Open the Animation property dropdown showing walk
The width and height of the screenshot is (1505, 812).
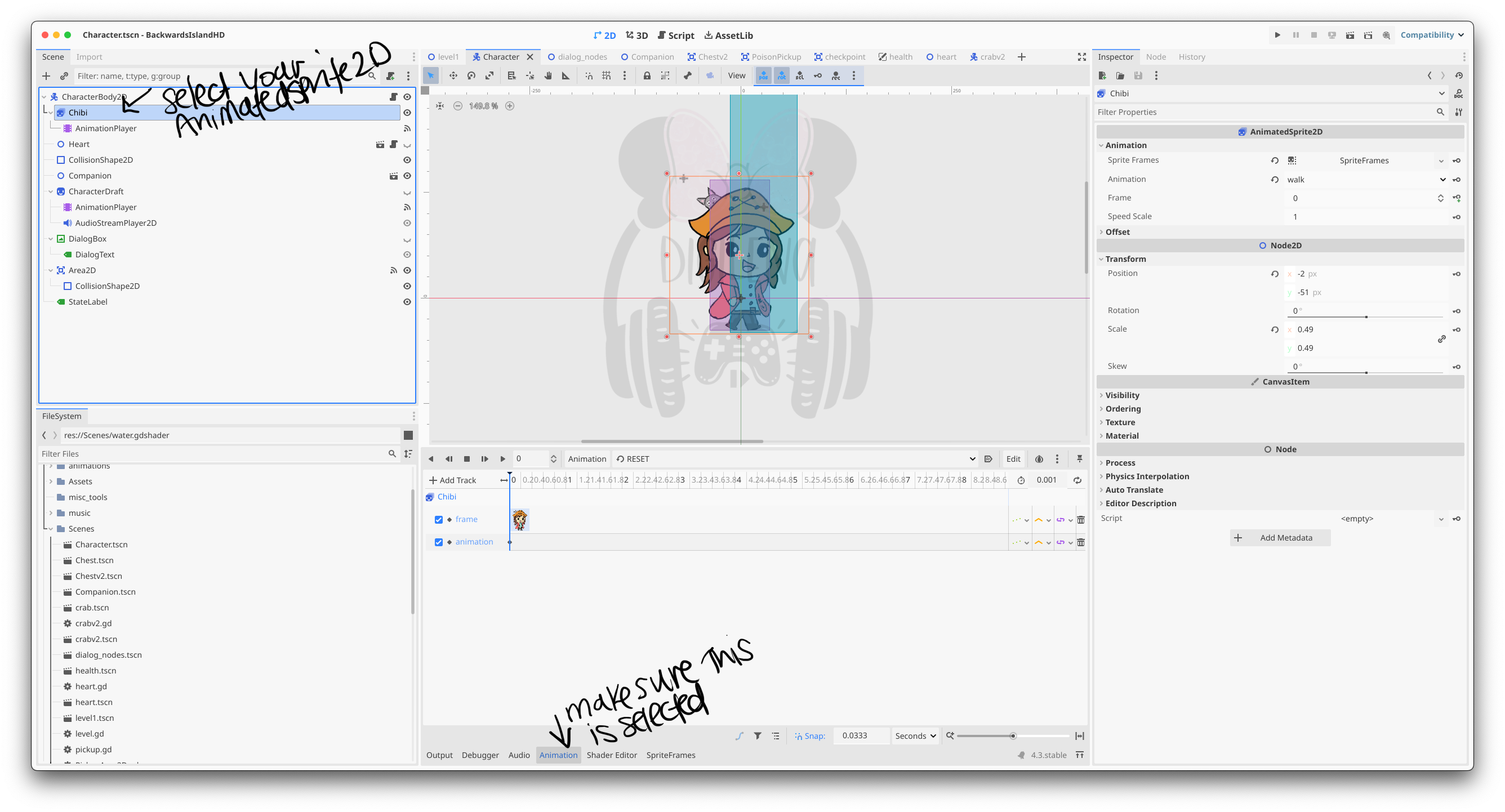point(1366,180)
